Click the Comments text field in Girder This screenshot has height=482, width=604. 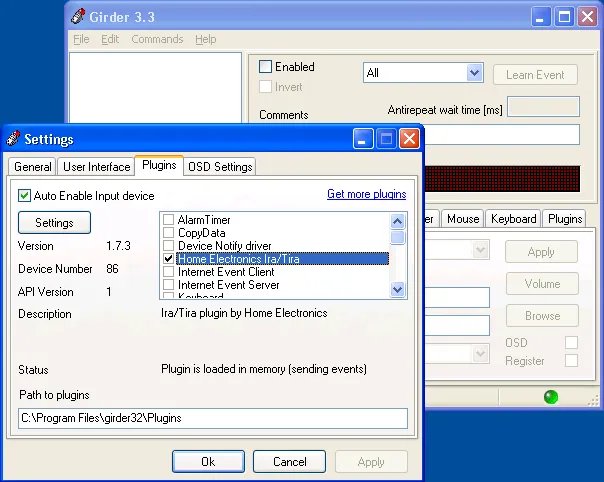[x=502, y=134]
